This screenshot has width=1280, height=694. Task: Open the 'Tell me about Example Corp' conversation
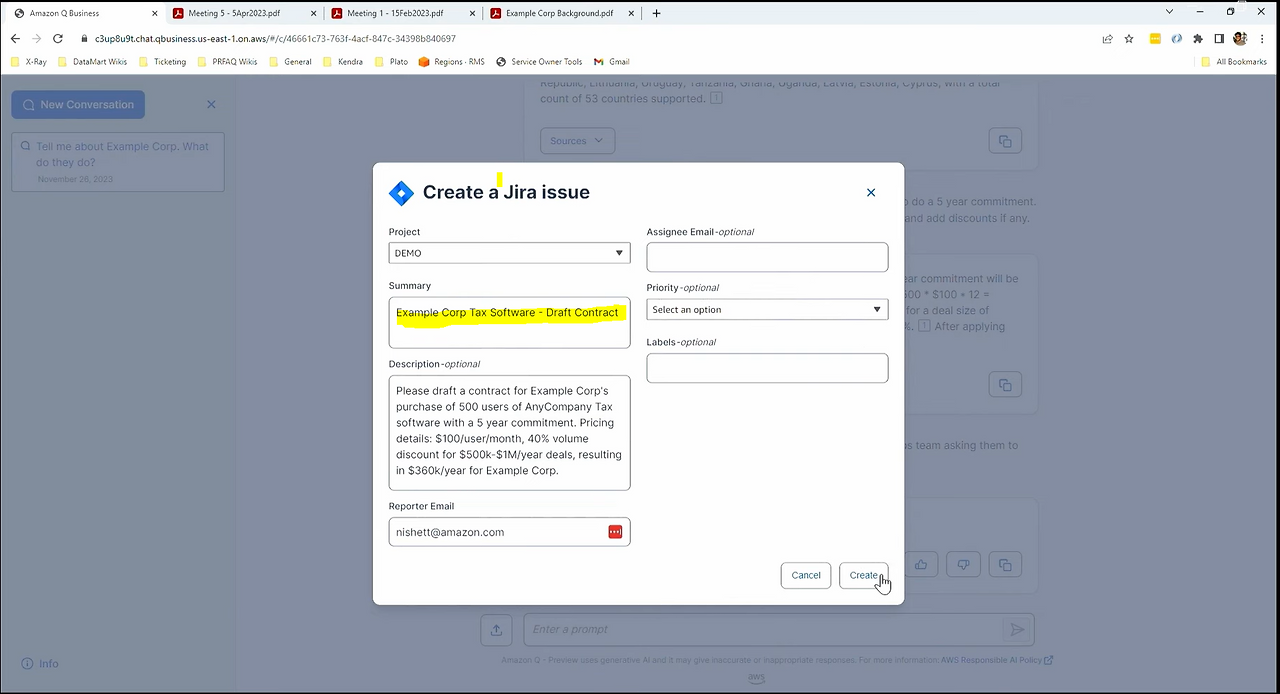click(118, 161)
